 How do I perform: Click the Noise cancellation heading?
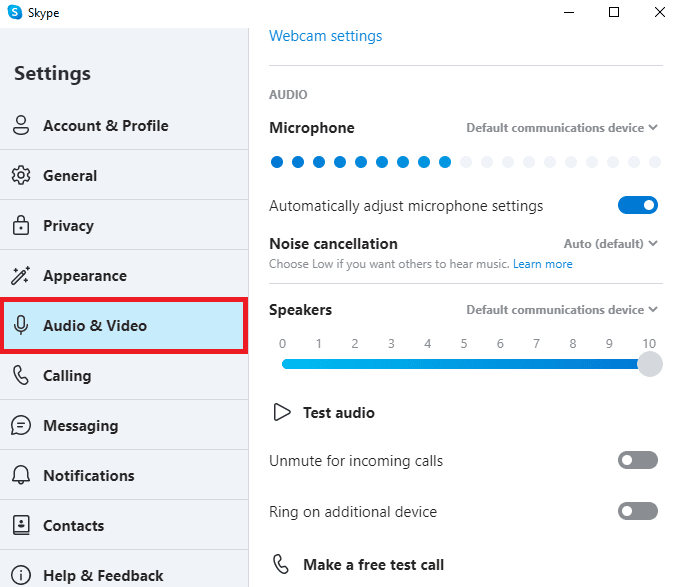click(x=333, y=244)
